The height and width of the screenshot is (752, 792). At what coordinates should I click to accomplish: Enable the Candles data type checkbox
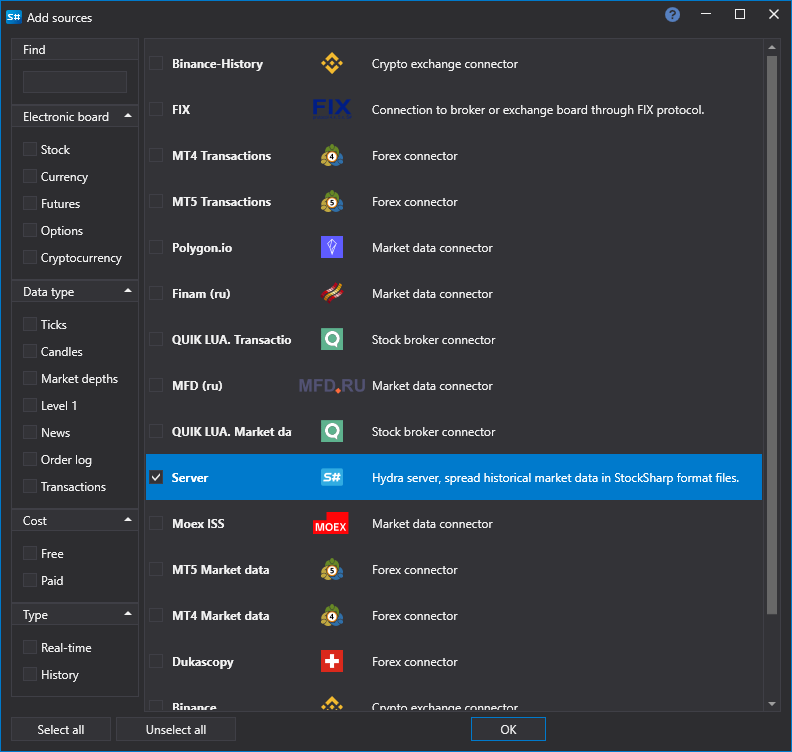click(x=30, y=352)
